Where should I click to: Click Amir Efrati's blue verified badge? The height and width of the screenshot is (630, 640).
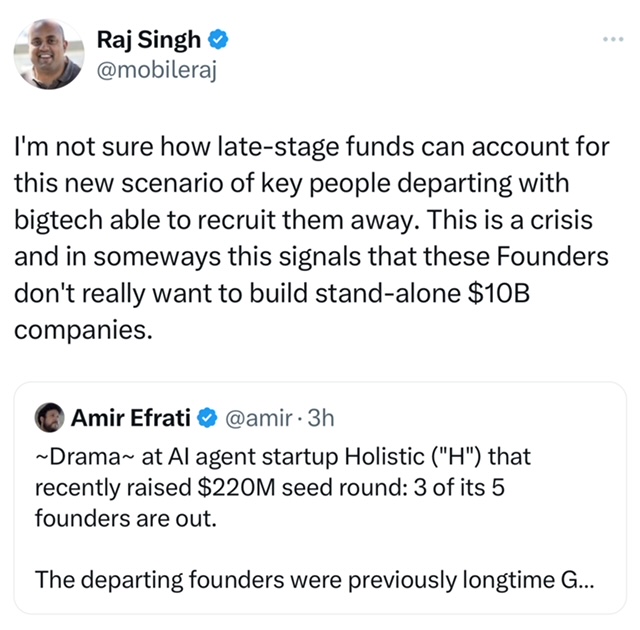205,417
